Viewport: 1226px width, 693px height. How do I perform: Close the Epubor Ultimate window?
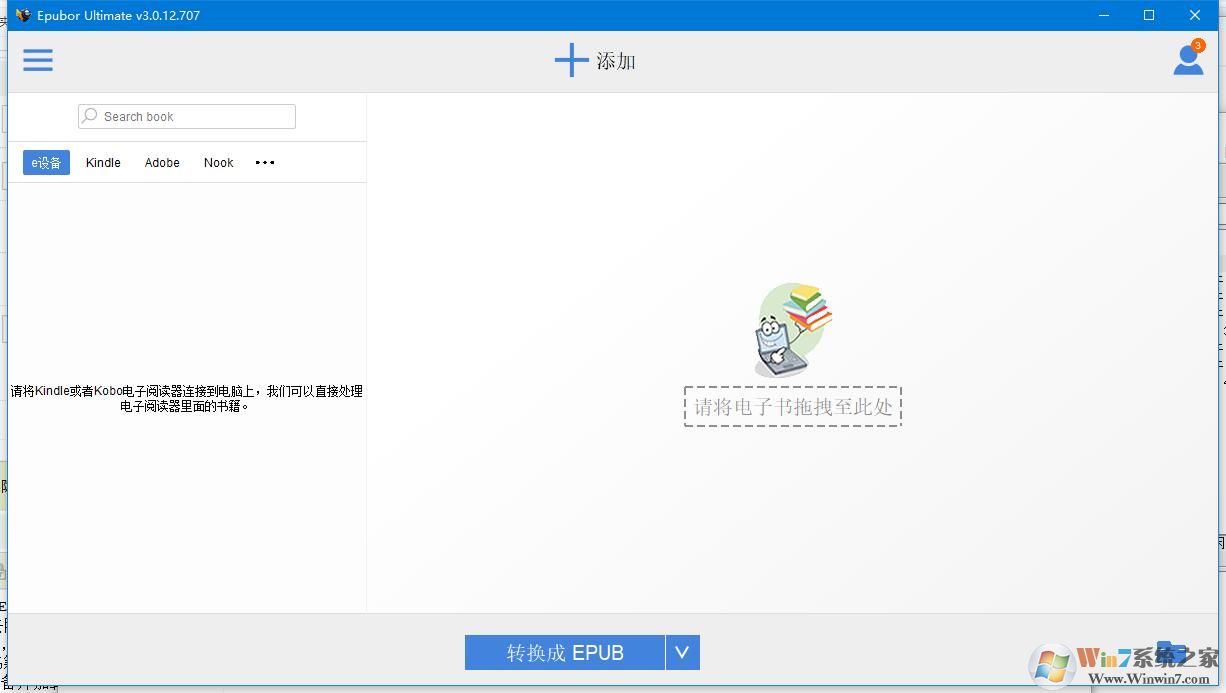click(1195, 15)
